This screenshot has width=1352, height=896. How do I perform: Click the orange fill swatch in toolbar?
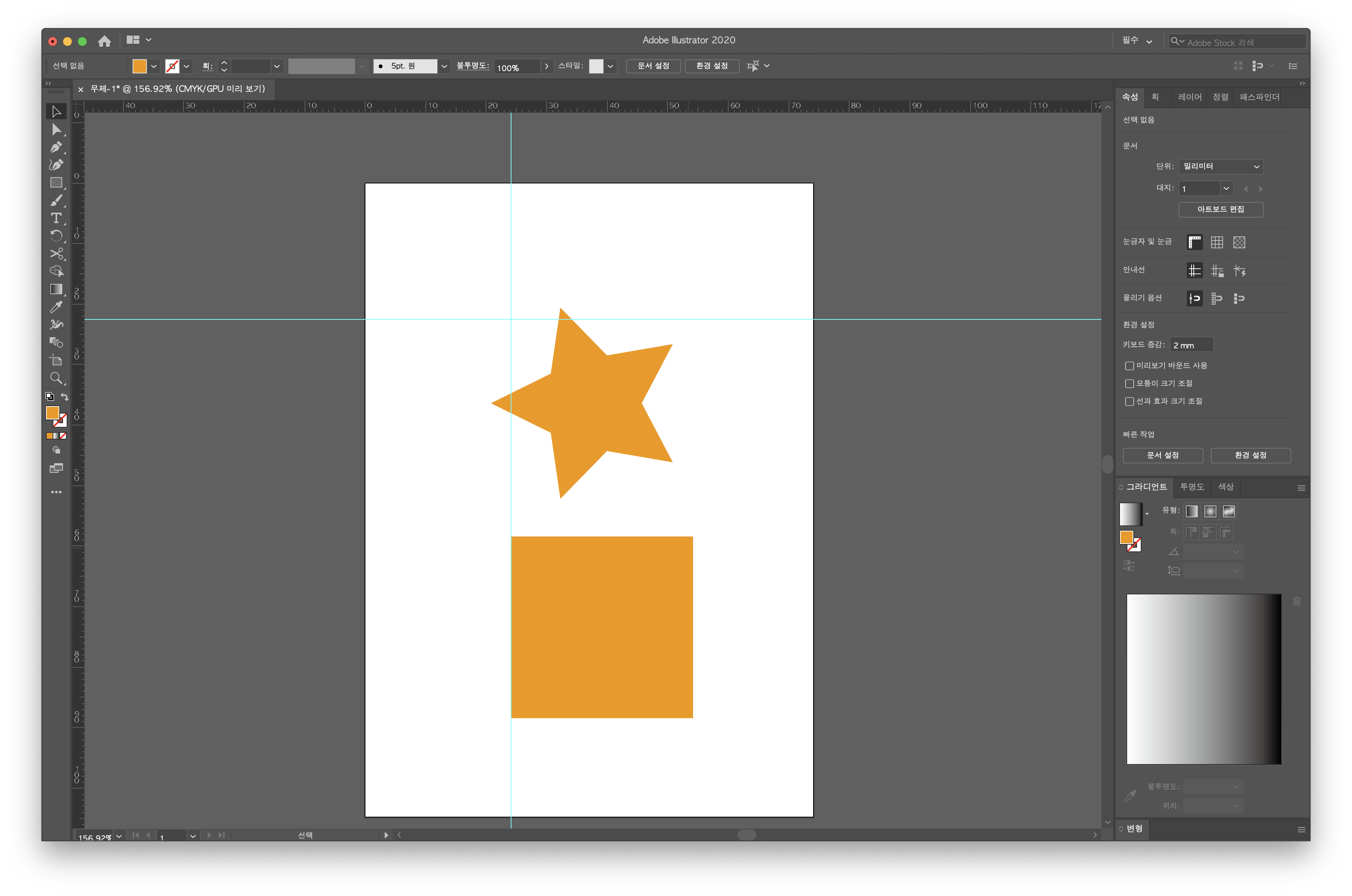pyautogui.click(x=53, y=412)
